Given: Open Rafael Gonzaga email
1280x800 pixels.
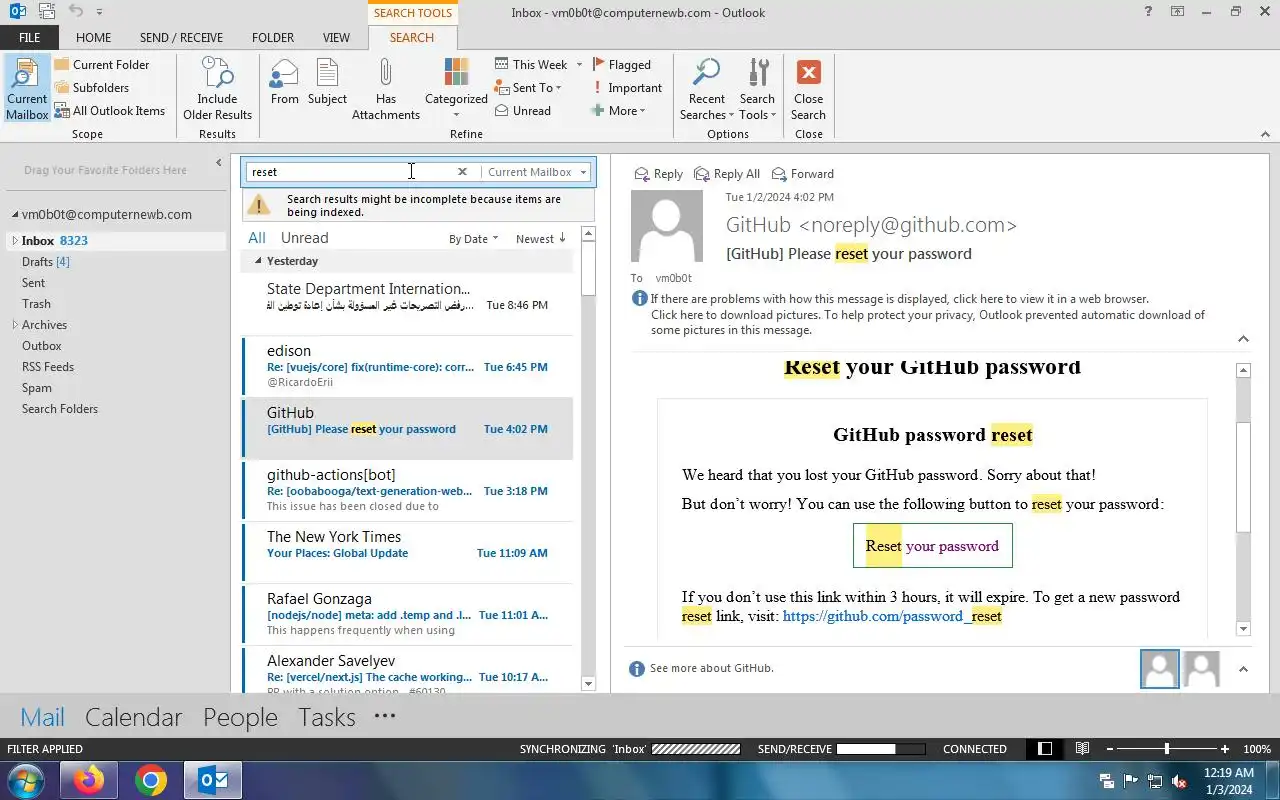Looking at the screenshot, I should click(407, 614).
